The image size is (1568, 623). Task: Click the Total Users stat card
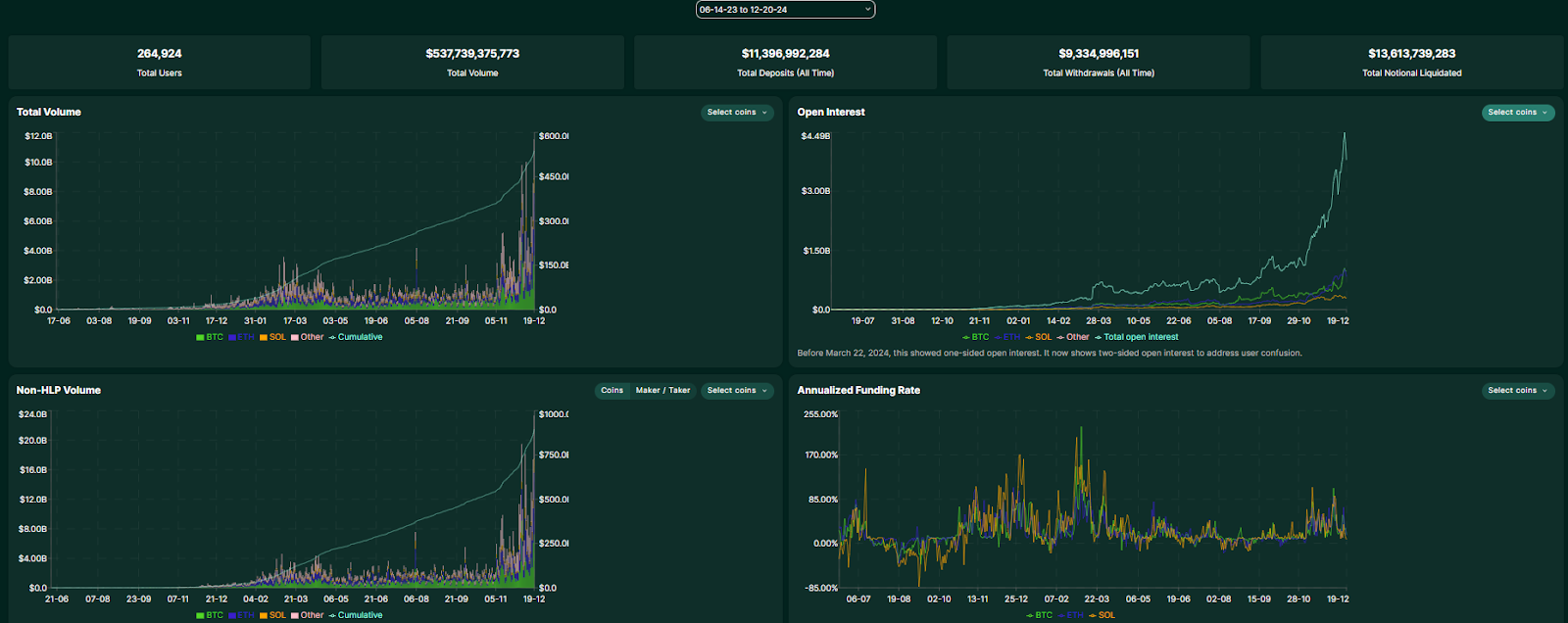159,63
